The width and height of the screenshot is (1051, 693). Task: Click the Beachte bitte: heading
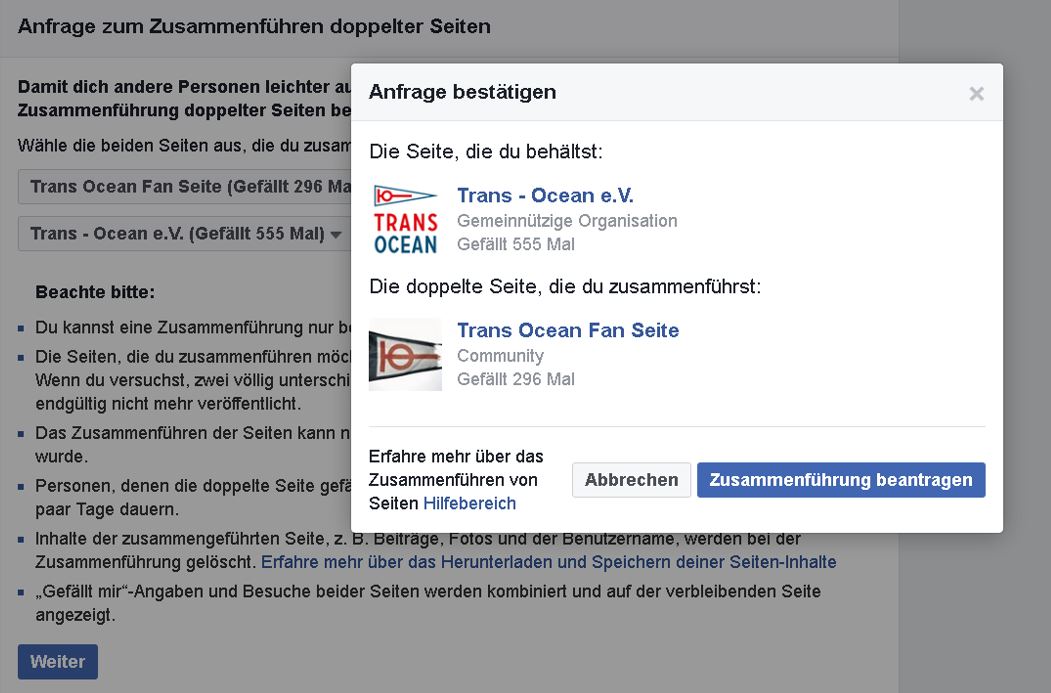(95, 292)
